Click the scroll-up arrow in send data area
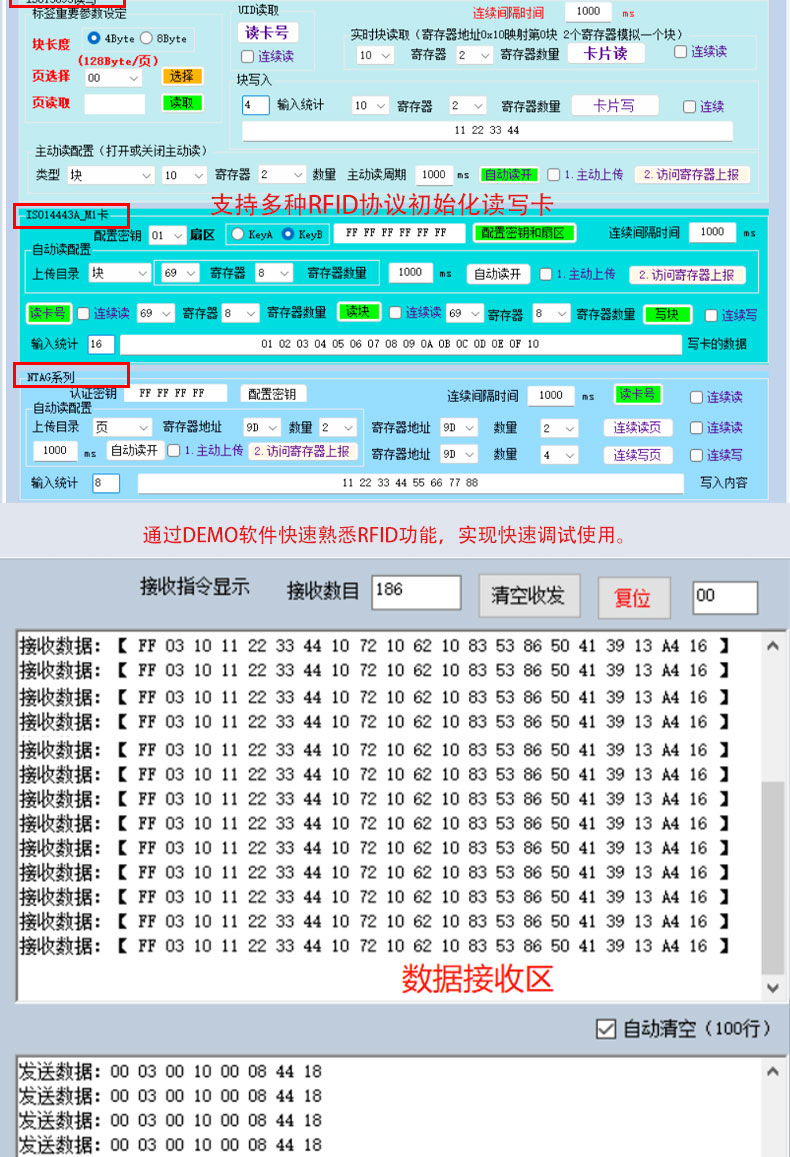790x1157 pixels. (772, 1071)
